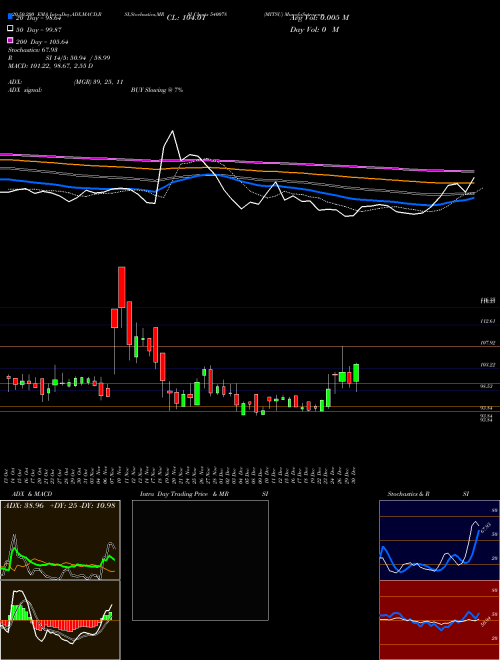Click the 107.92 price level label
The width and height of the screenshot is (500, 660).
[488, 343]
